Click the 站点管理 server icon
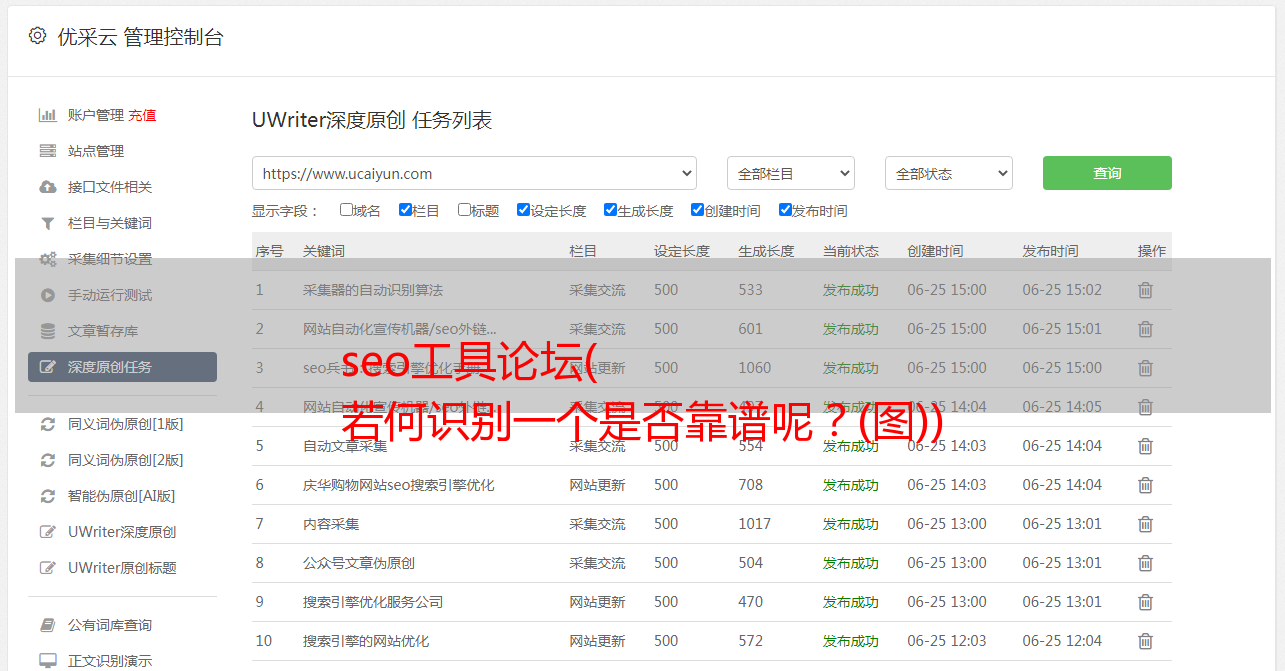The image size is (1285, 671). [x=47, y=151]
